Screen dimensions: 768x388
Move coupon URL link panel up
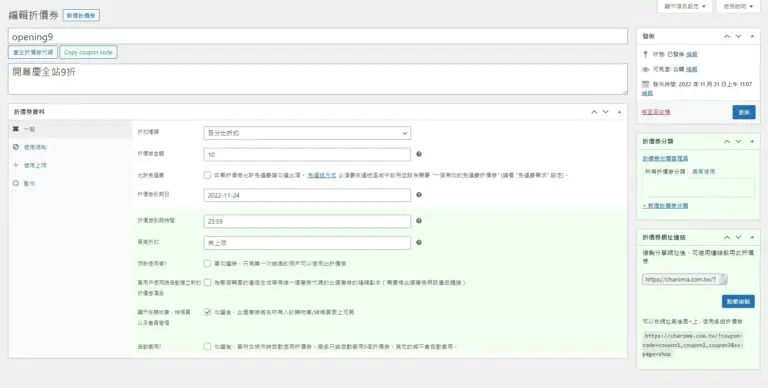[727, 237]
